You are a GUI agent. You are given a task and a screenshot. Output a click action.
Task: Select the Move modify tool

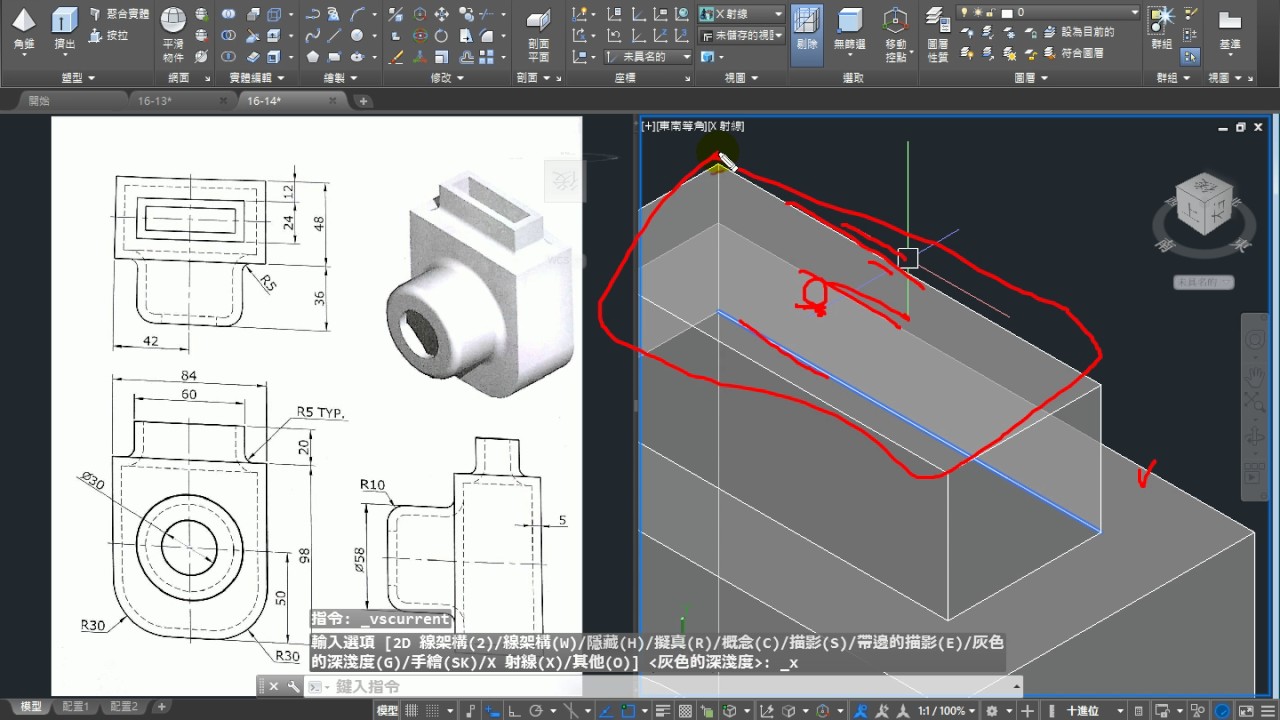(441, 14)
